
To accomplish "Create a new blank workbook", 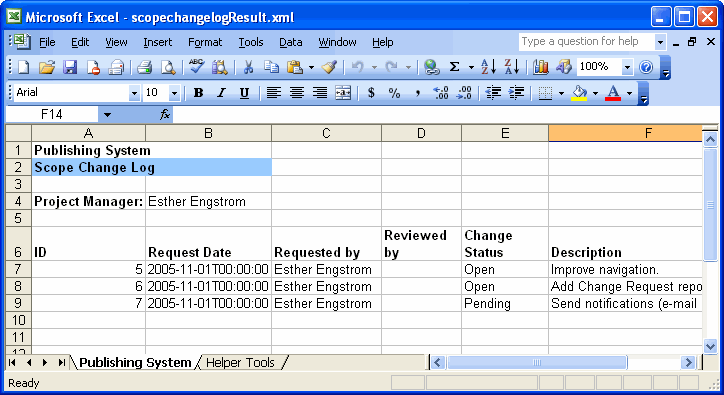I will [23, 67].
